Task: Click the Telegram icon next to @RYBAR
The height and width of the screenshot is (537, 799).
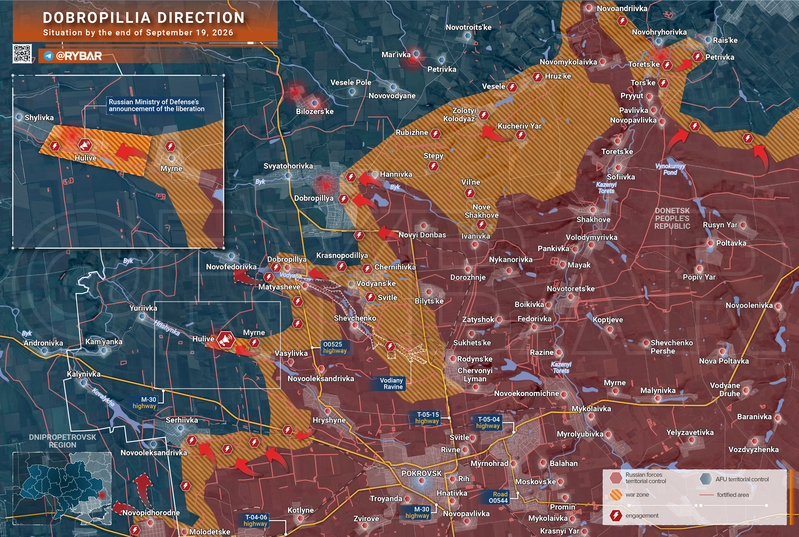Action: point(48,56)
